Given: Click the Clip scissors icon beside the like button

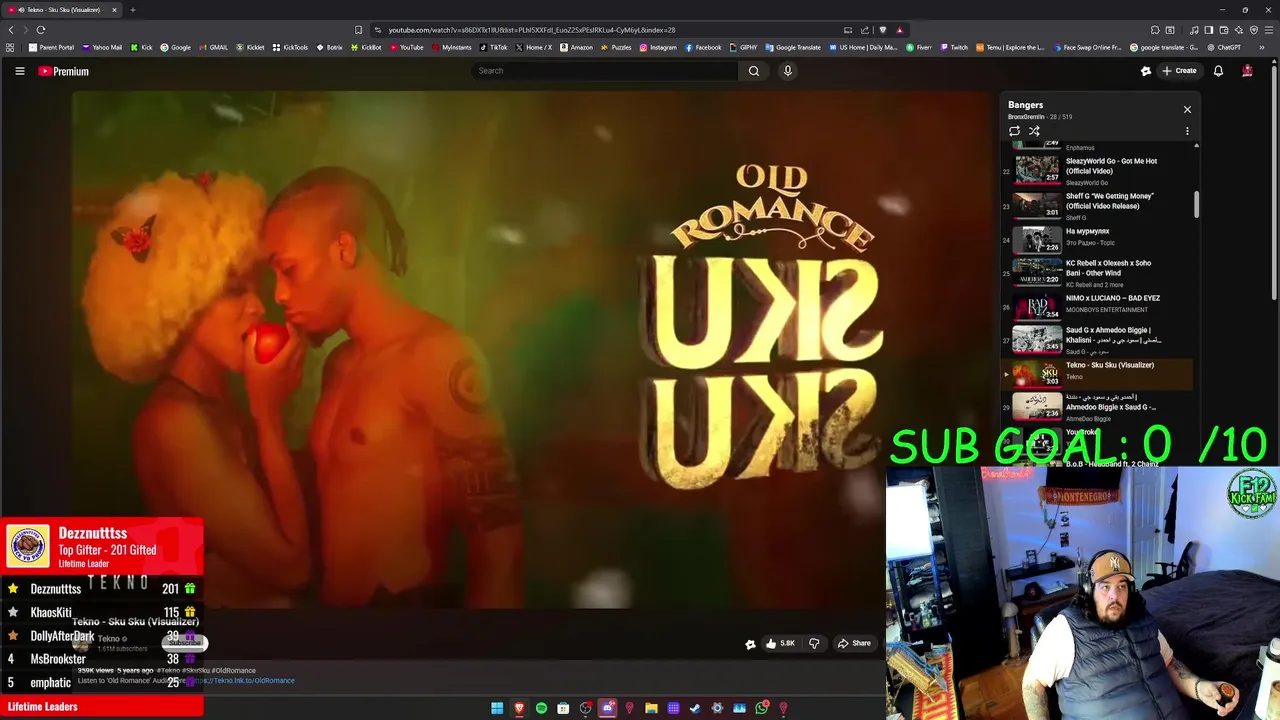Looking at the screenshot, I should [750, 644].
